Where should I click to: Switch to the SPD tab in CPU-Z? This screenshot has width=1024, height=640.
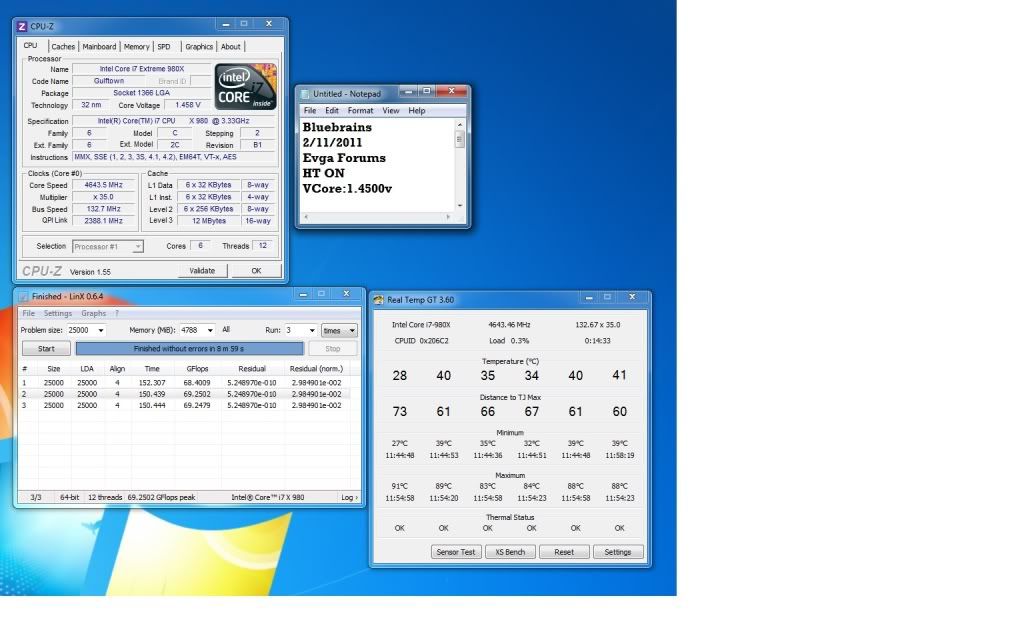coord(164,46)
